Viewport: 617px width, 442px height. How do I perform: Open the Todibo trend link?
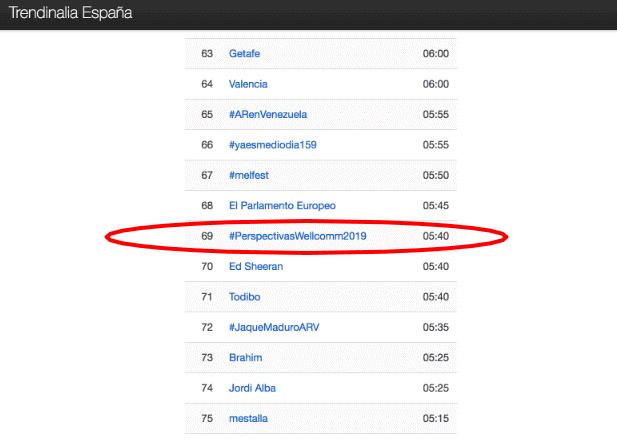(x=244, y=297)
